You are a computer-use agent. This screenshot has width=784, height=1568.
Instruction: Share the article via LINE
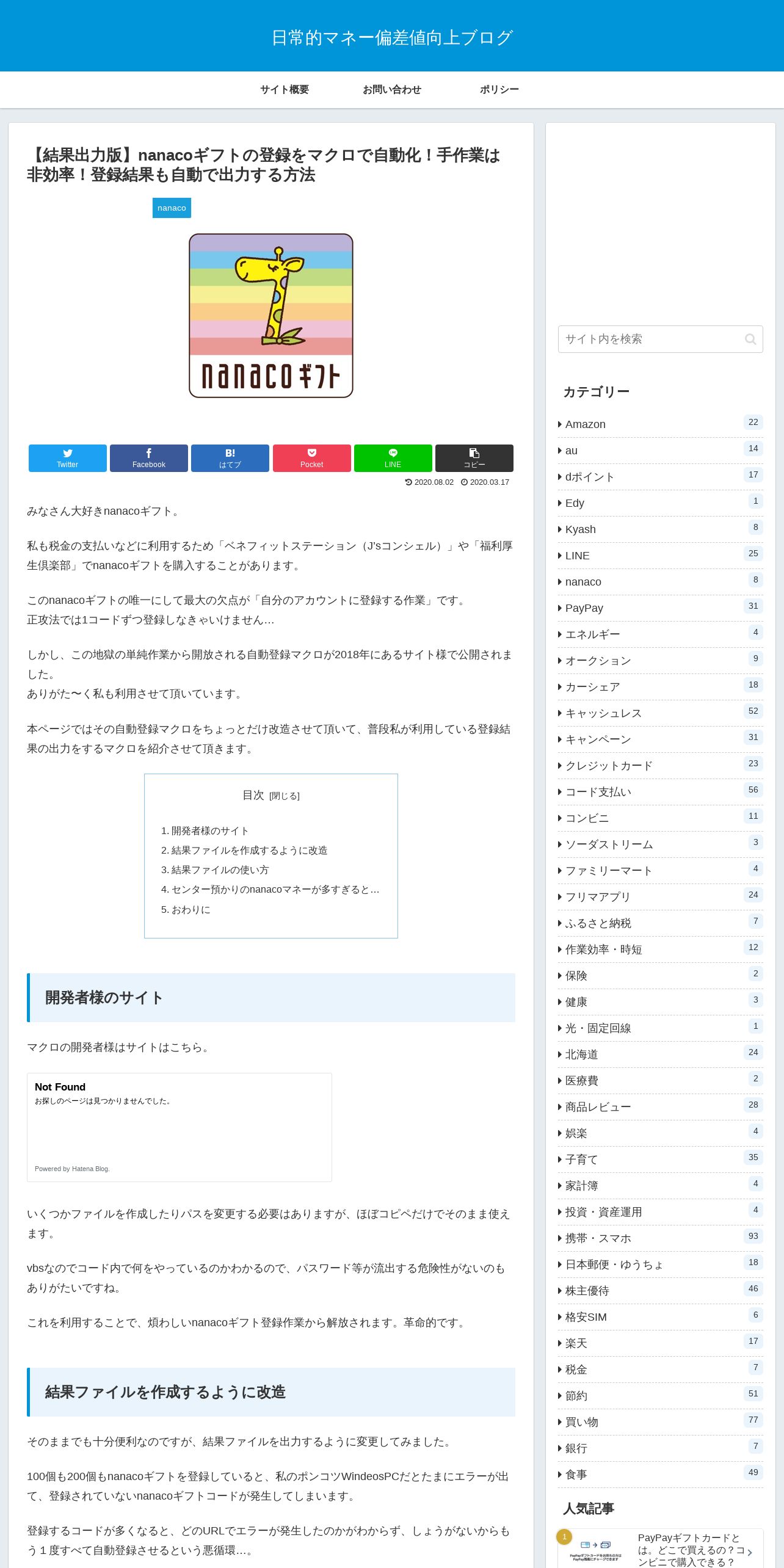[393, 458]
